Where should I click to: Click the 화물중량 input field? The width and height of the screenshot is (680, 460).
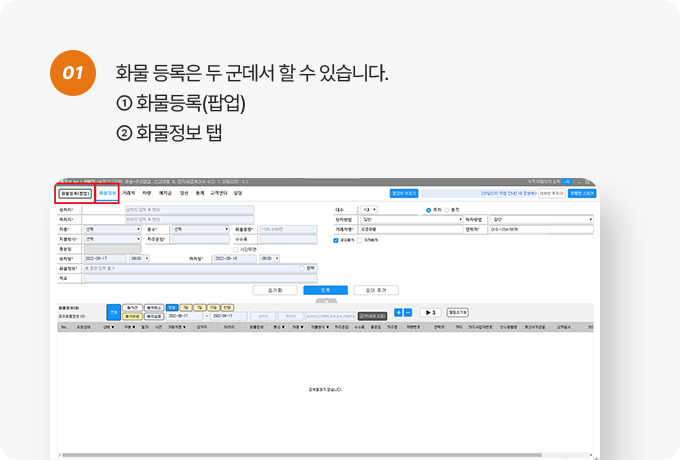[288, 229]
